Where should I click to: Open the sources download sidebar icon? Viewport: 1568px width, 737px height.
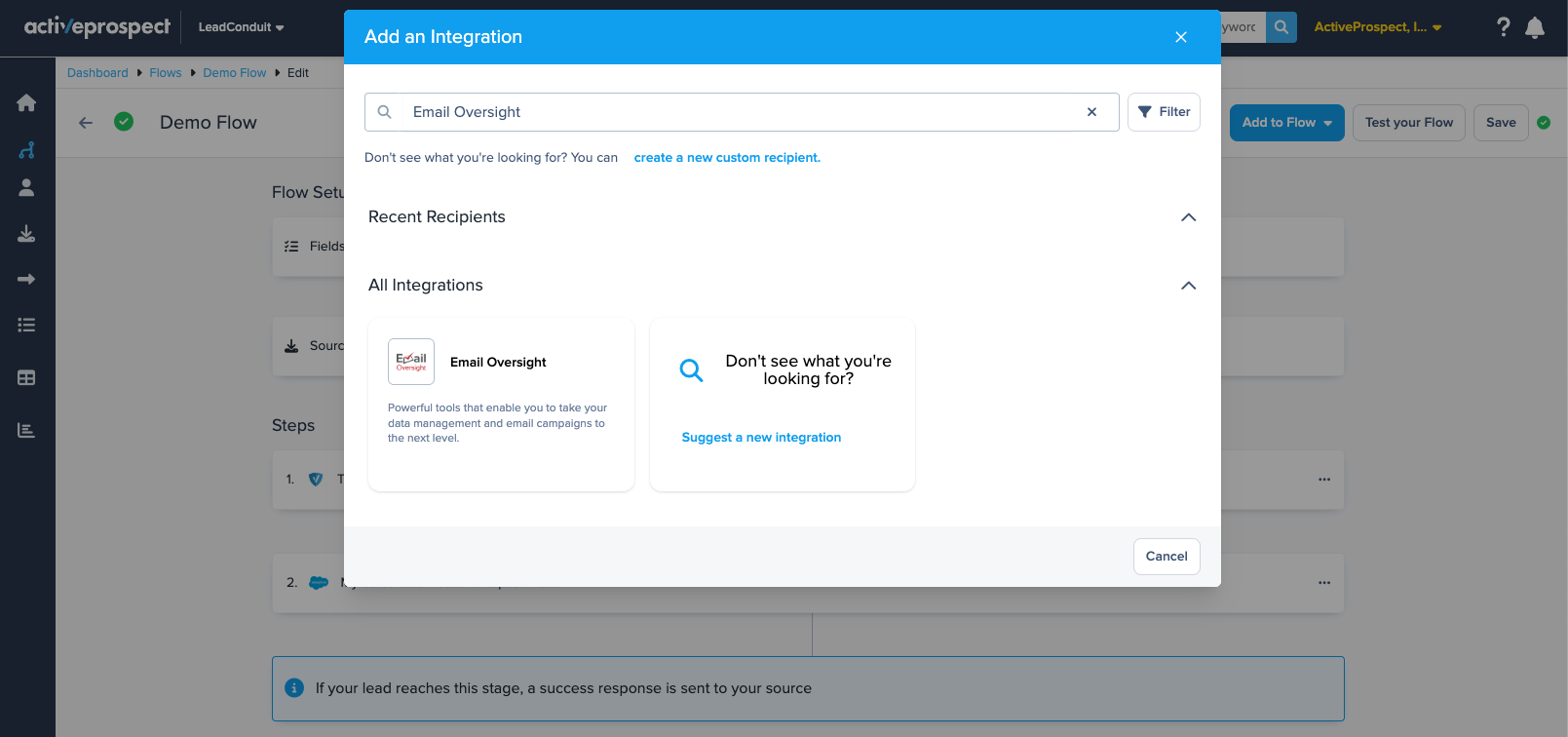[26, 234]
